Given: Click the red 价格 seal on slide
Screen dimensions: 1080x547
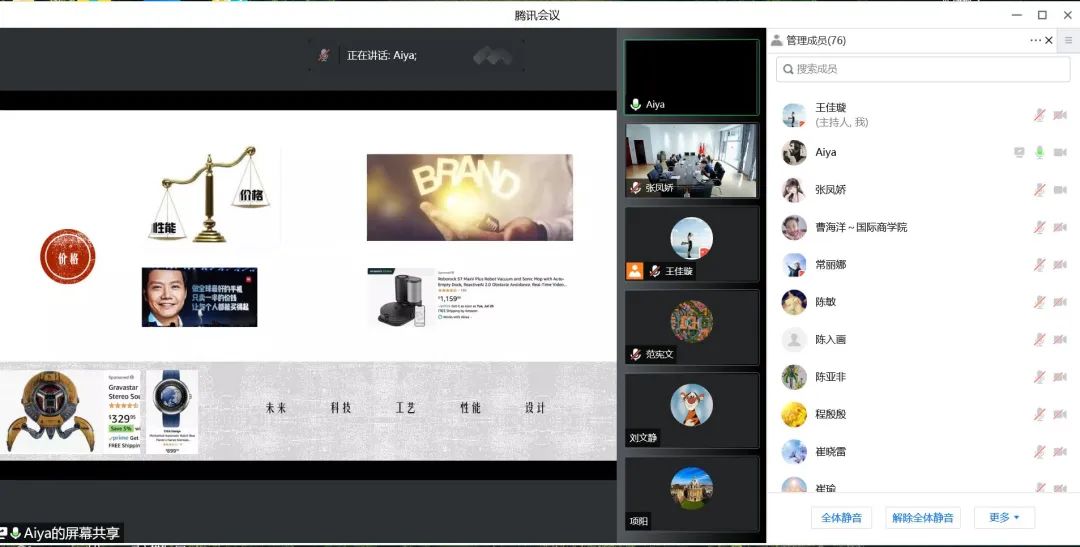Looking at the screenshot, I should coord(68,256).
